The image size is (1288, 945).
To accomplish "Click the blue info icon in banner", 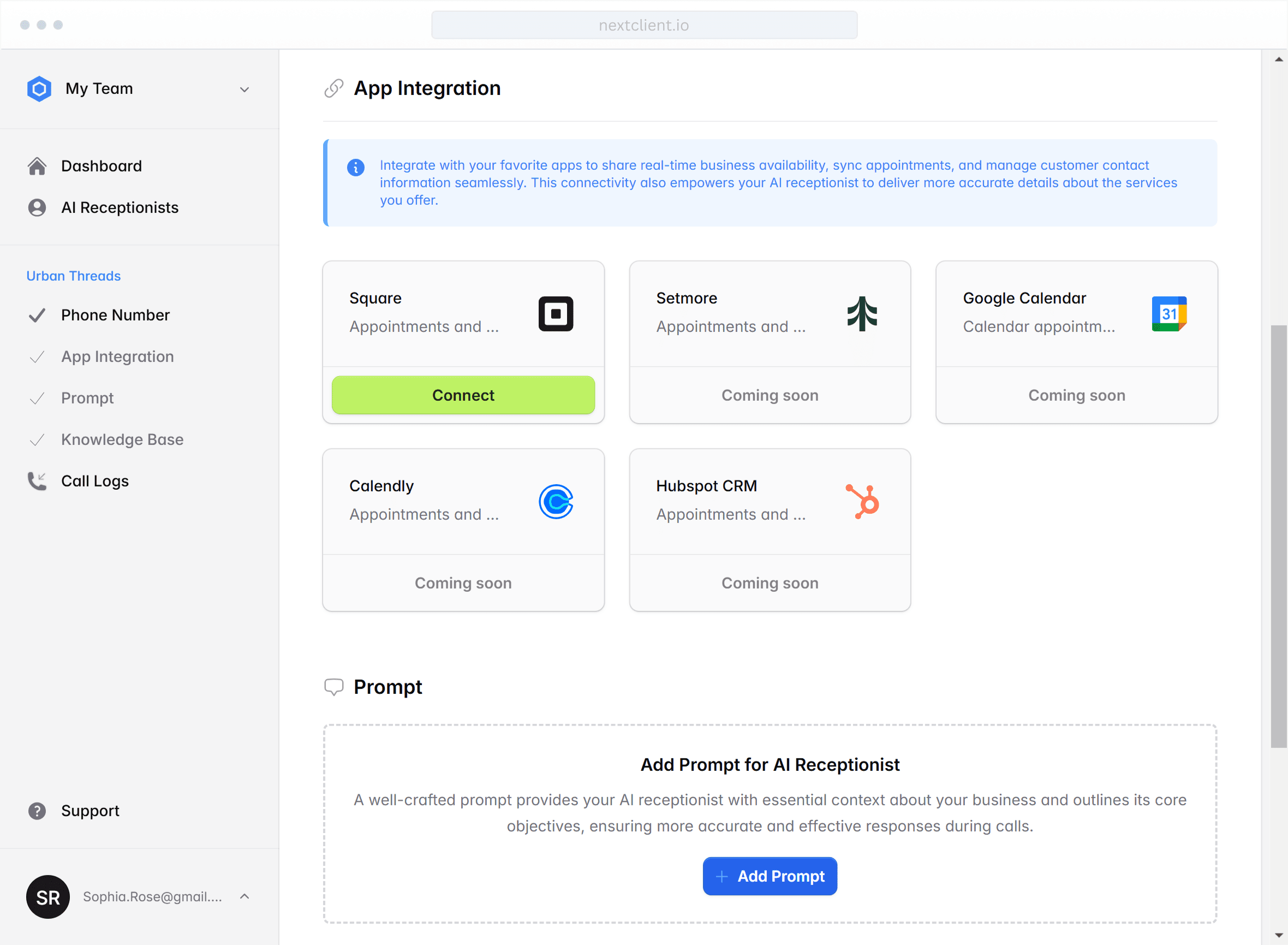I will tap(356, 168).
